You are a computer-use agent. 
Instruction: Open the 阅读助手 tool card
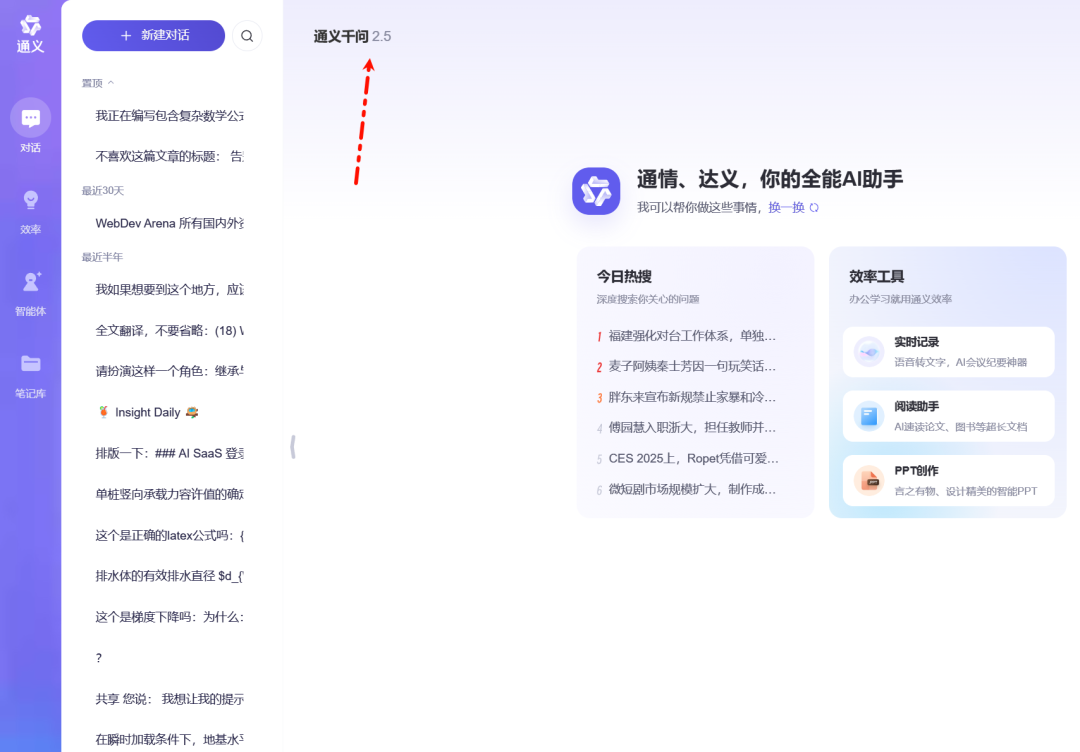(x=948, y=416)
